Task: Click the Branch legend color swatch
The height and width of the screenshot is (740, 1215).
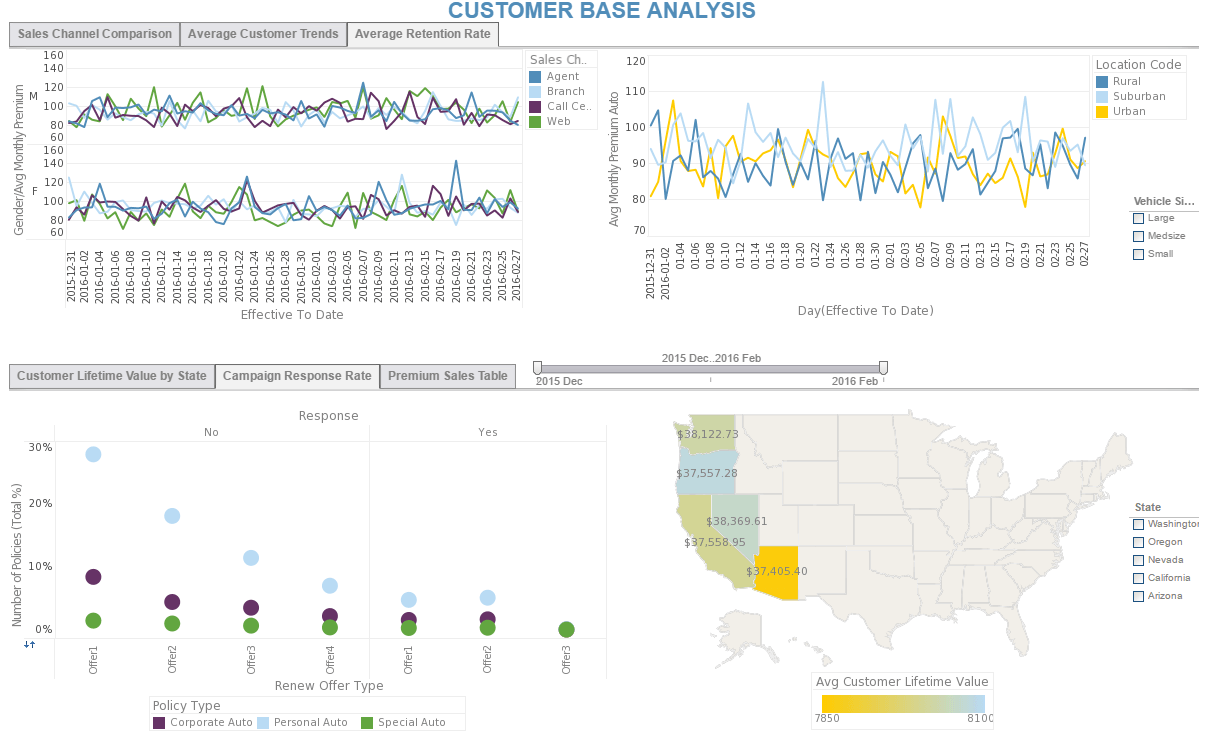Action: (535, 91)
